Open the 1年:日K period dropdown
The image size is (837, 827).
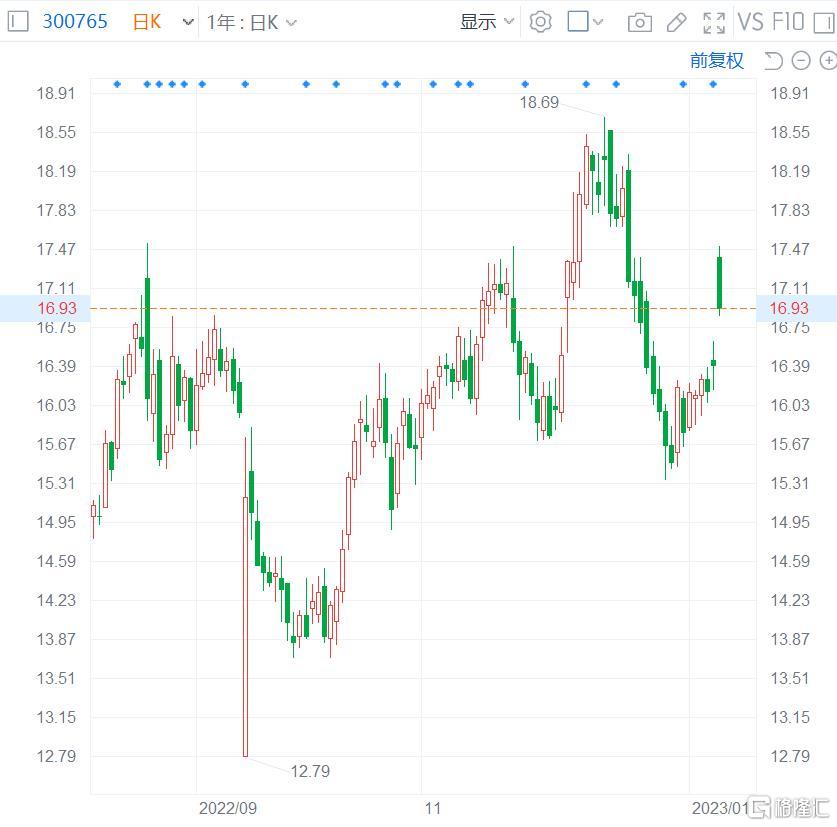(x=251, y=22)
